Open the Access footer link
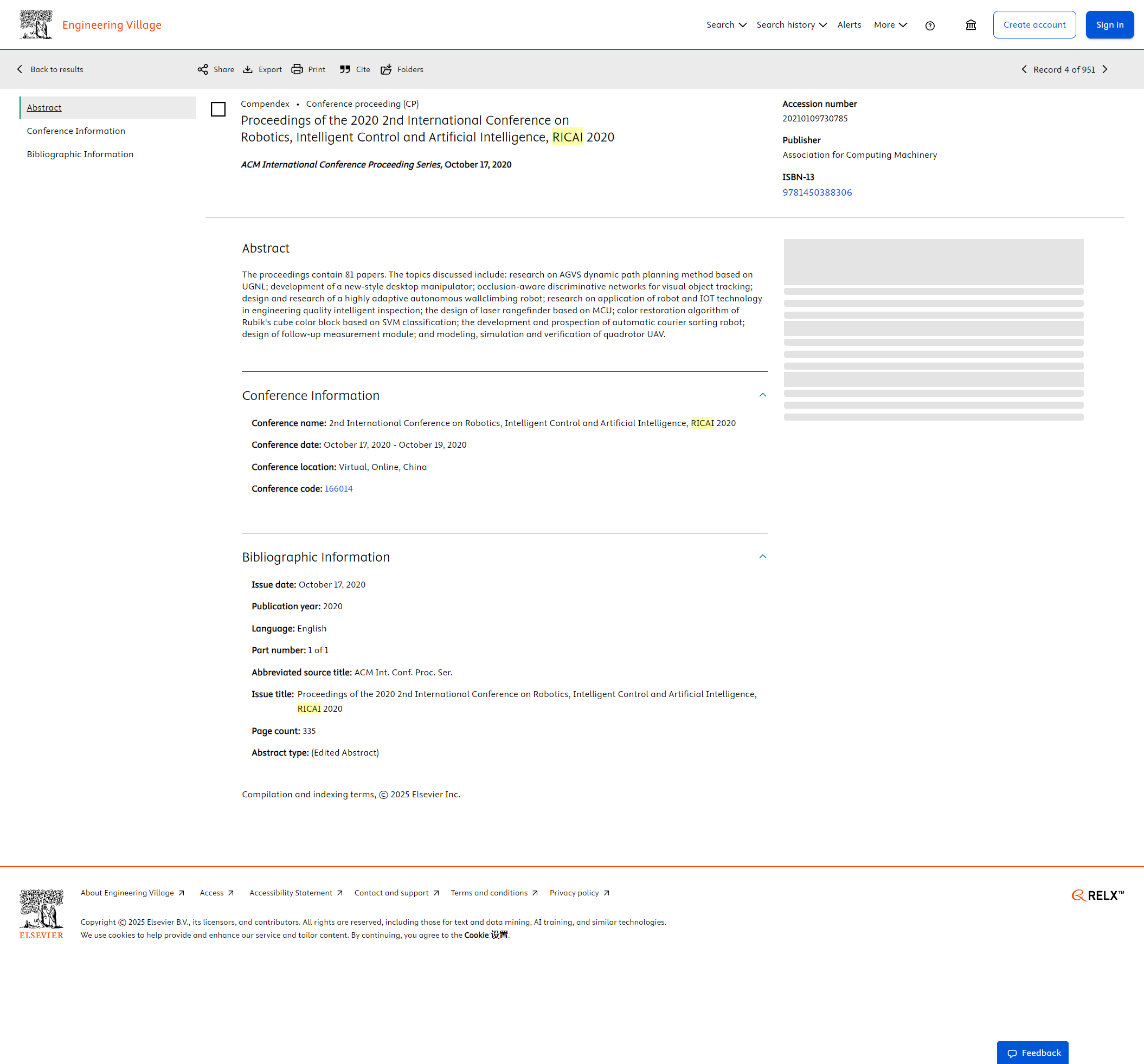Viewport: 1144px width, 1064px height. tap(216, 893)
